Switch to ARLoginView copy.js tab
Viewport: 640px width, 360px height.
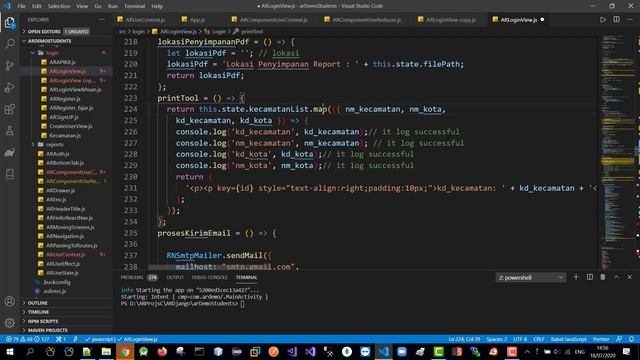point(451,20)
